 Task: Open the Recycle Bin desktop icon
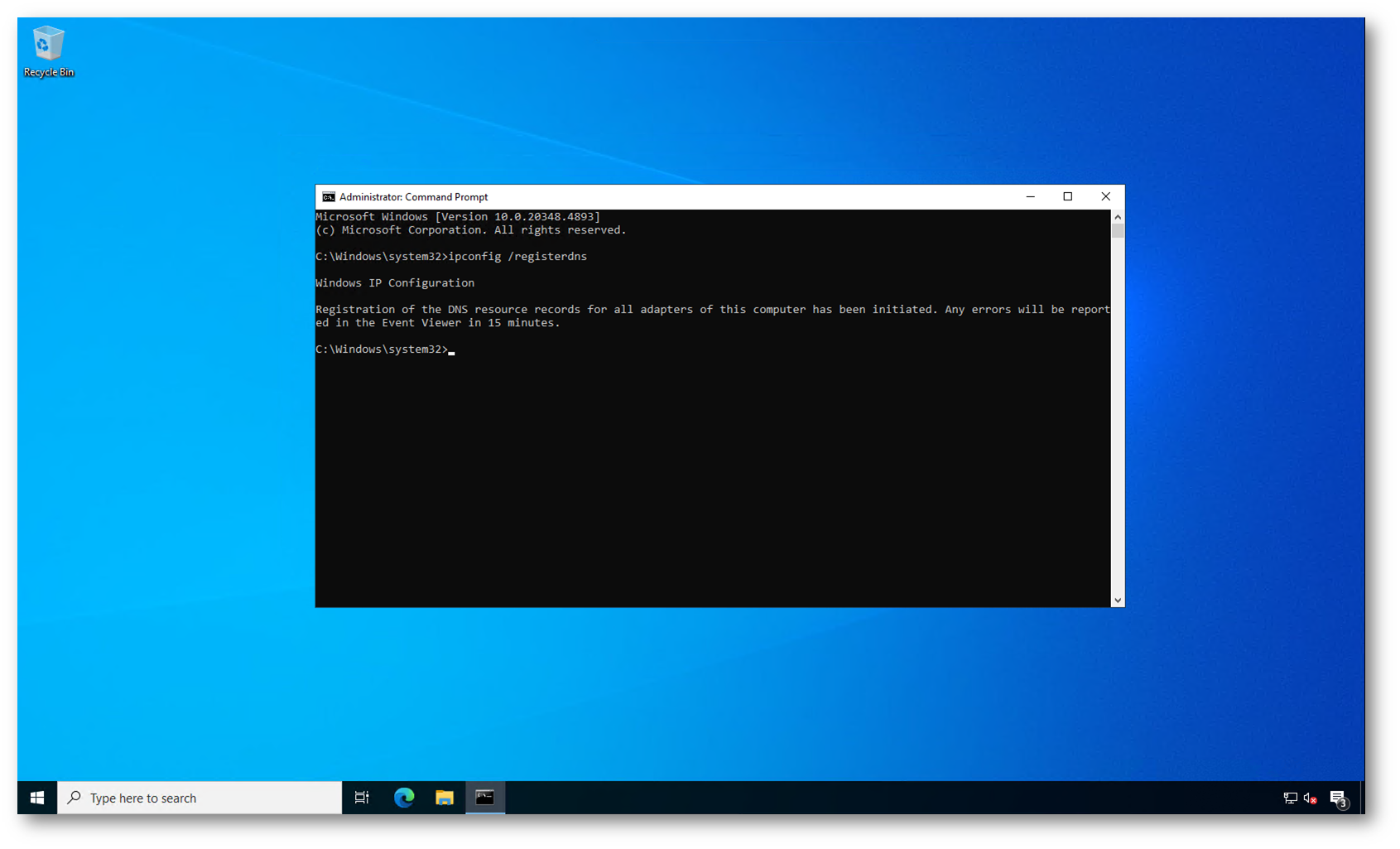tap(48, 51)
